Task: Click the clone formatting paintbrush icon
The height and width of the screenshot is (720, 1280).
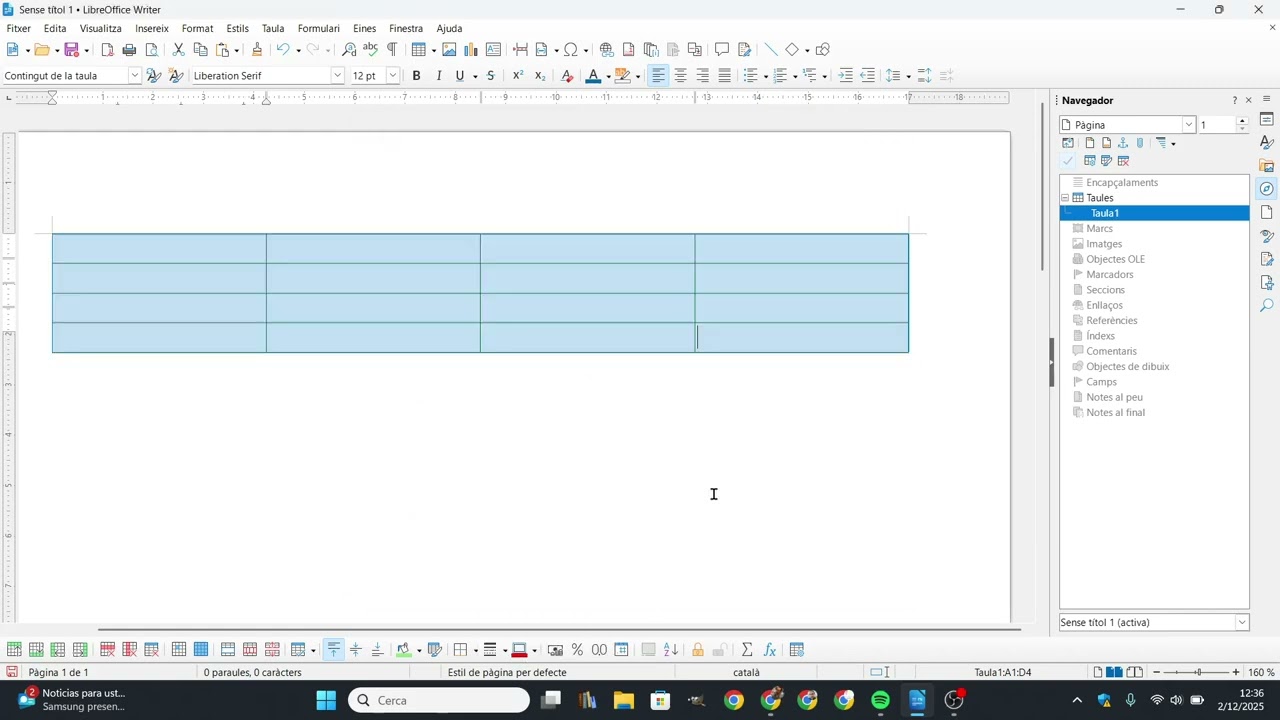Action: point(257,50)
